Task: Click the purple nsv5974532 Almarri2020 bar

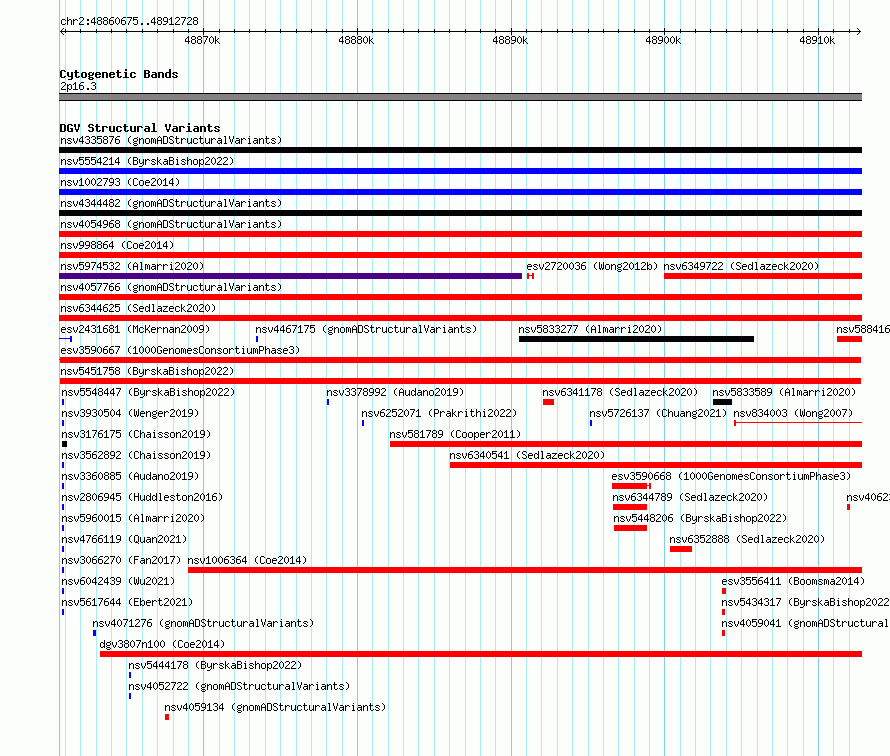Action: (x=291, y=276)
